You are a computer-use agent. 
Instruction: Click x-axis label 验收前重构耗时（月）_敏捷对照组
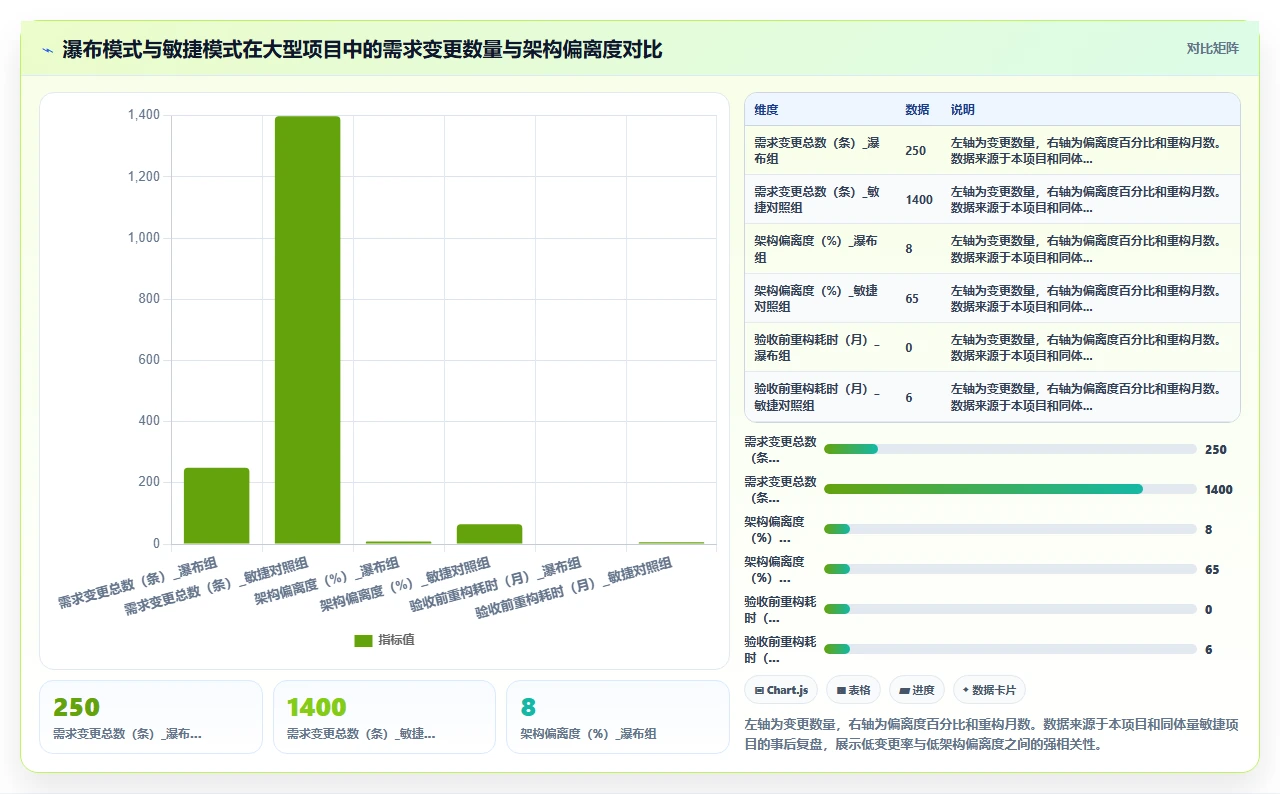click(573, 590)
